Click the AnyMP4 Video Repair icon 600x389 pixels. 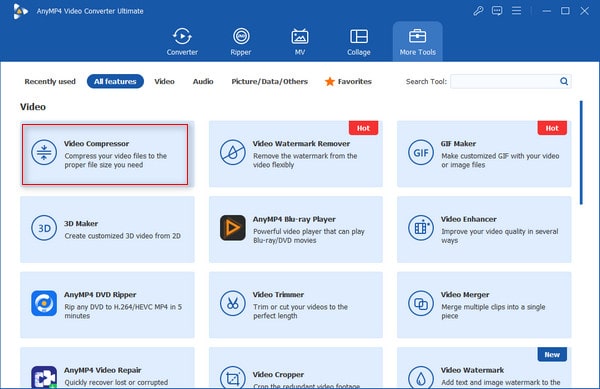44,378
